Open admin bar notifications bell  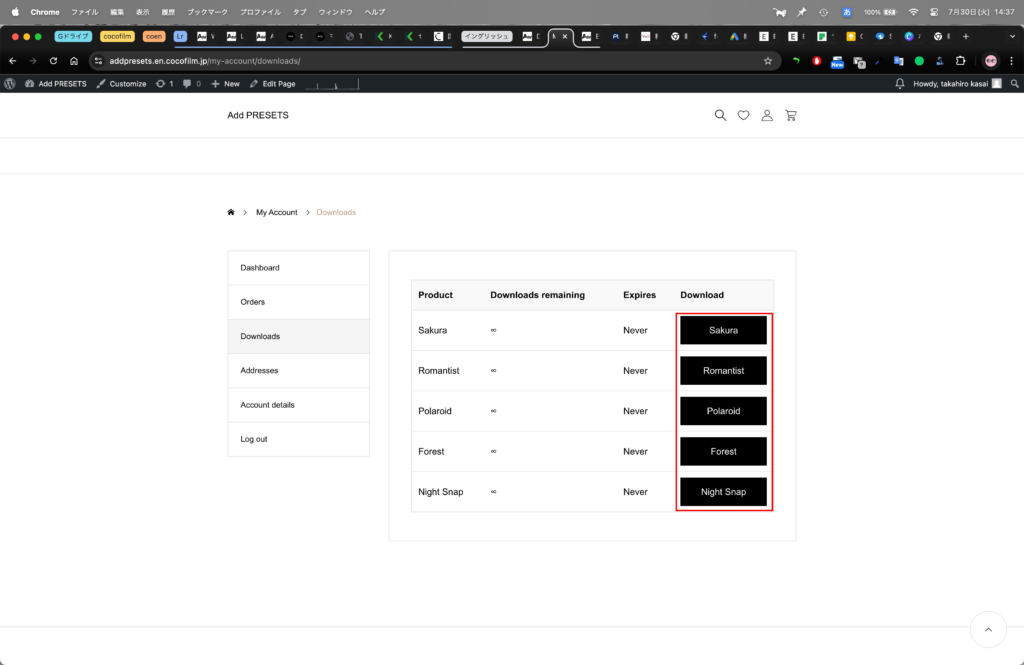tap(899, 84)
